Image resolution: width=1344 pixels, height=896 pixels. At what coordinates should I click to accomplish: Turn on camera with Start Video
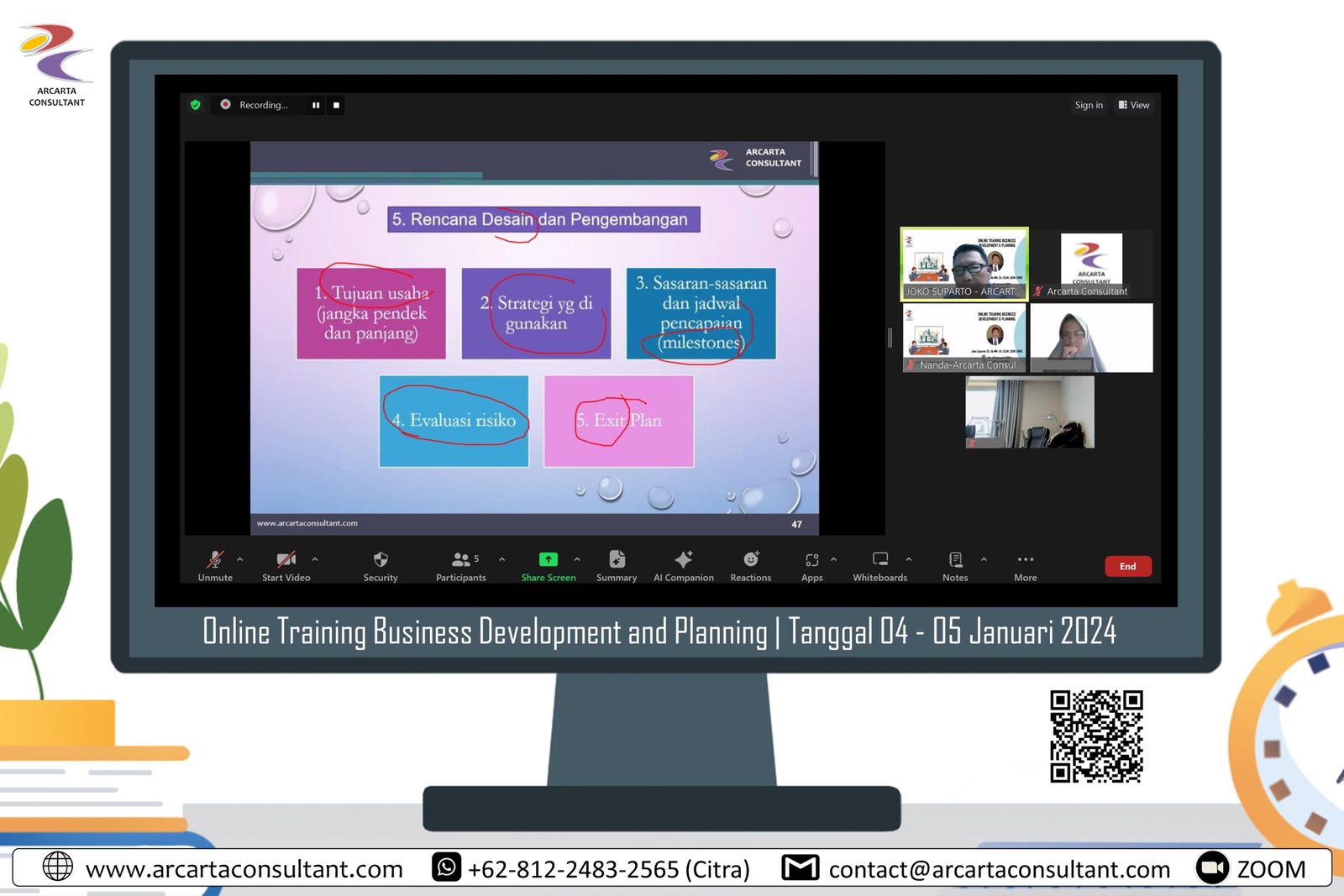(x=286, y=560)
